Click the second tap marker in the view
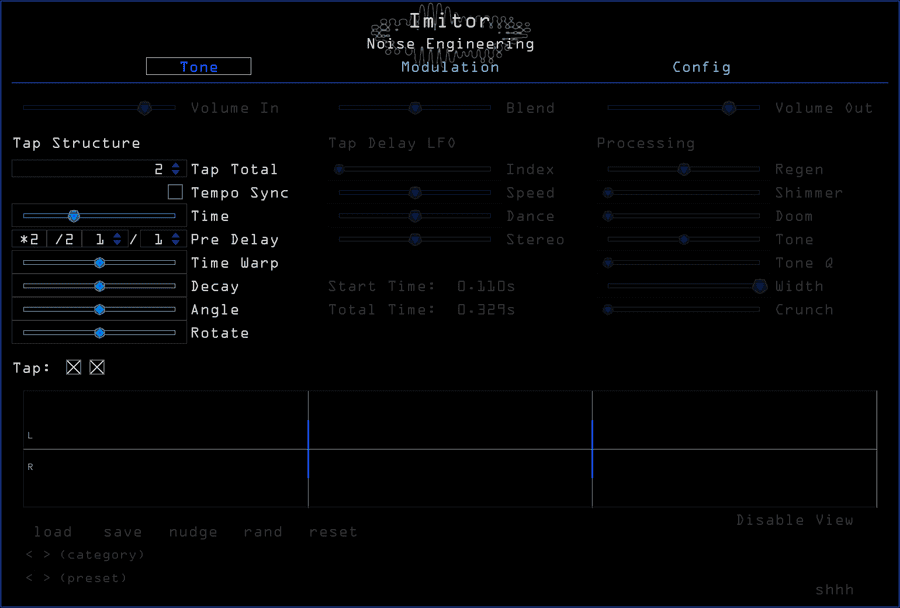The width and height of the screenshot is (900, 608). tap(592, 449)
